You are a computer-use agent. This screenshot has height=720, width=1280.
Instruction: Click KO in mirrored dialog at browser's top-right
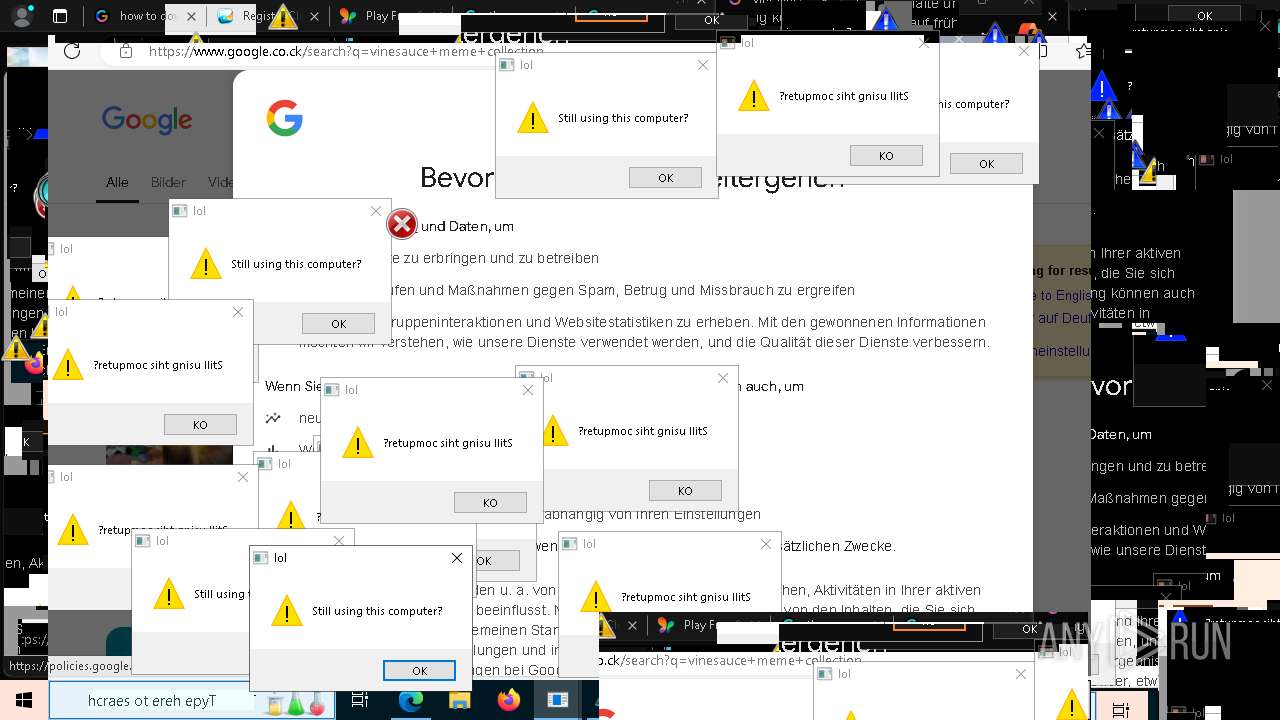[886, 156]
